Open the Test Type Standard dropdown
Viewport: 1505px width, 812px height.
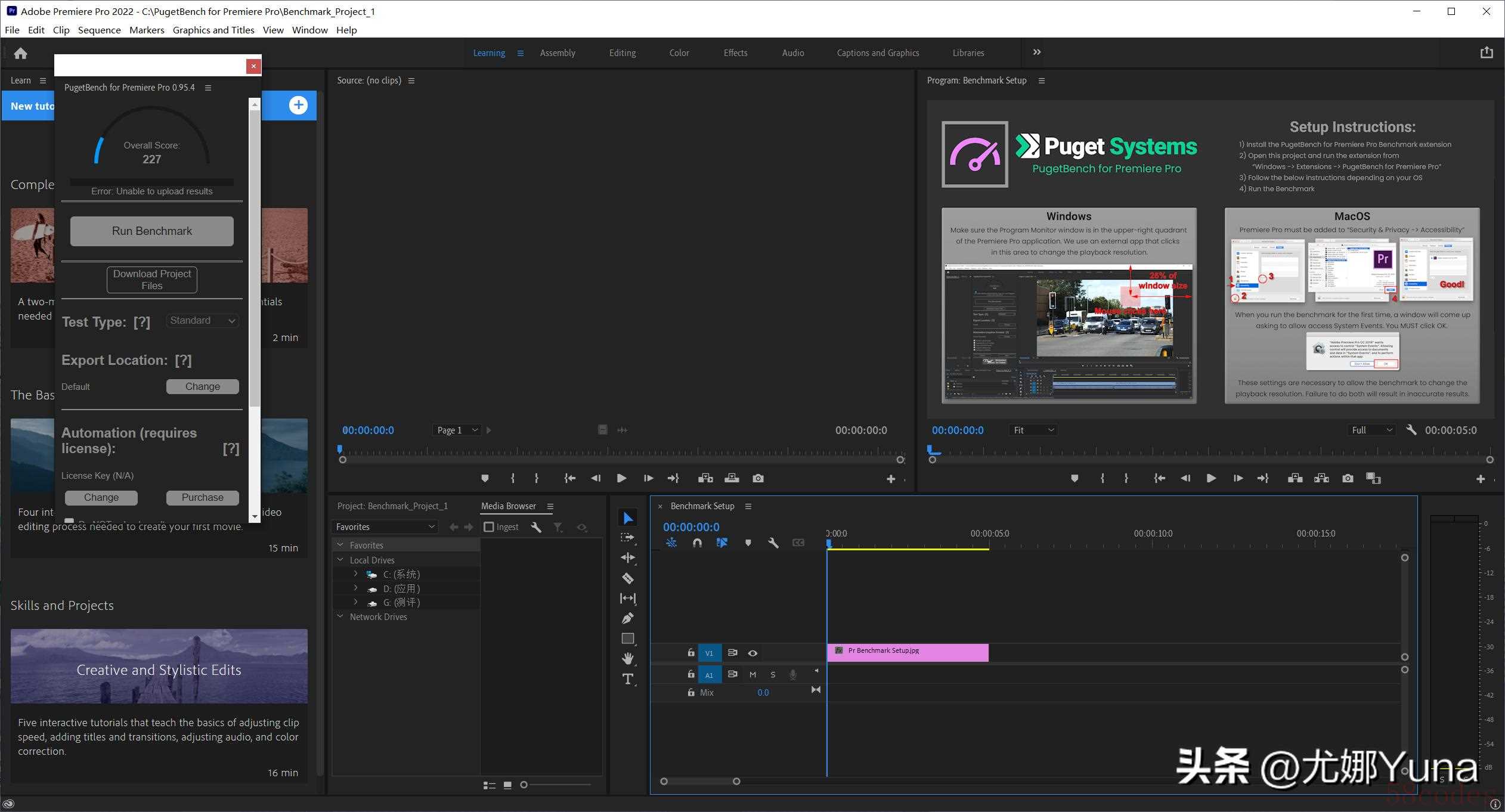202,321
